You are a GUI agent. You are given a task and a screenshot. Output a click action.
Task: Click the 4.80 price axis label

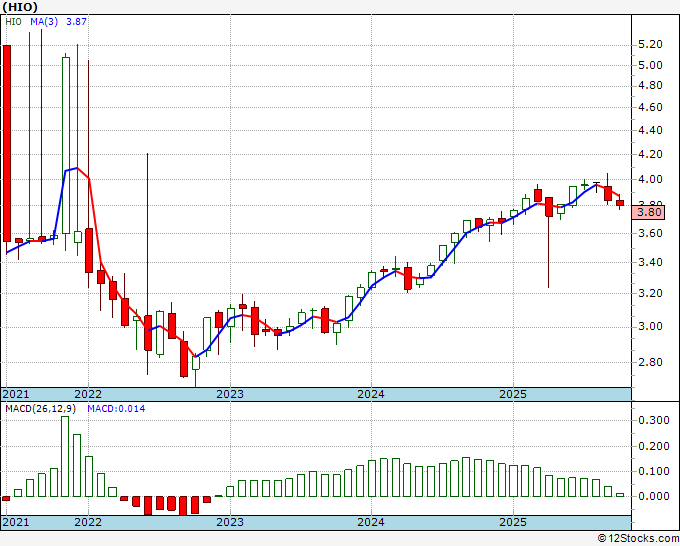point(650,85)
